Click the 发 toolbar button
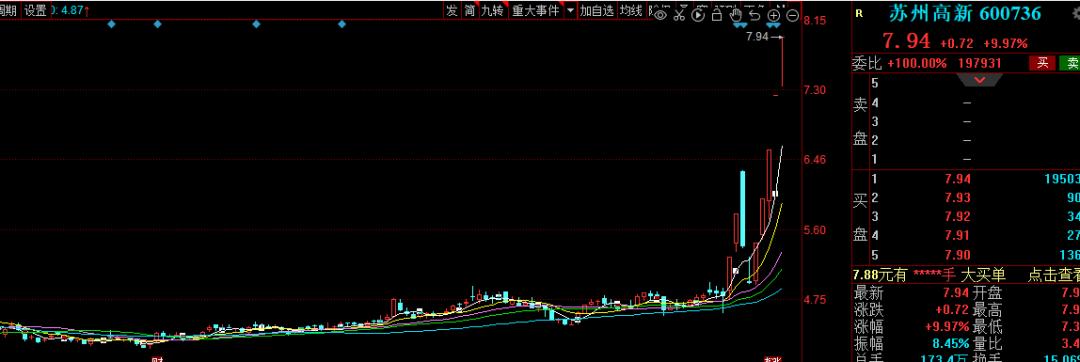Viewport: 1080px width, 362px height. (451, 10)
